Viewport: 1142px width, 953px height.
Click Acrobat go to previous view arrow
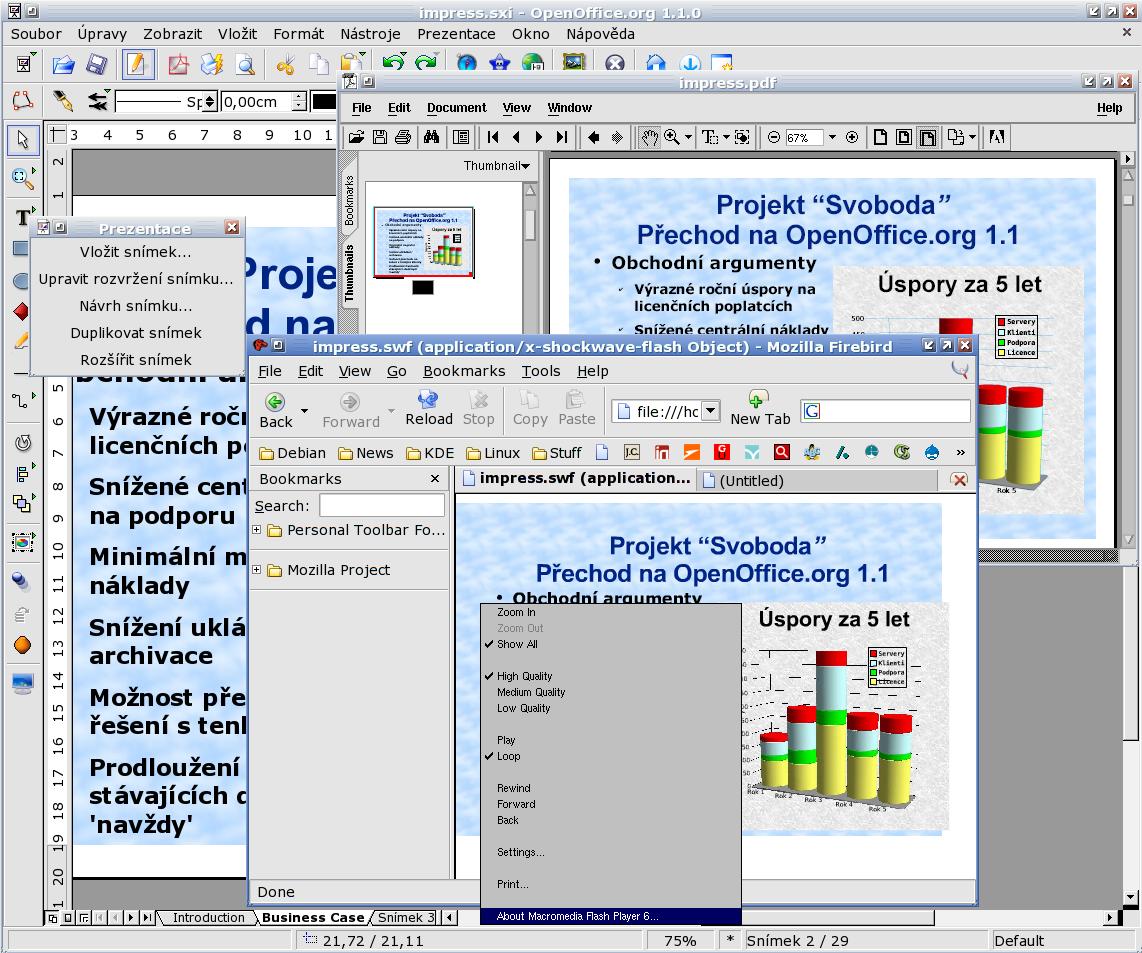[x=594, y=137]
